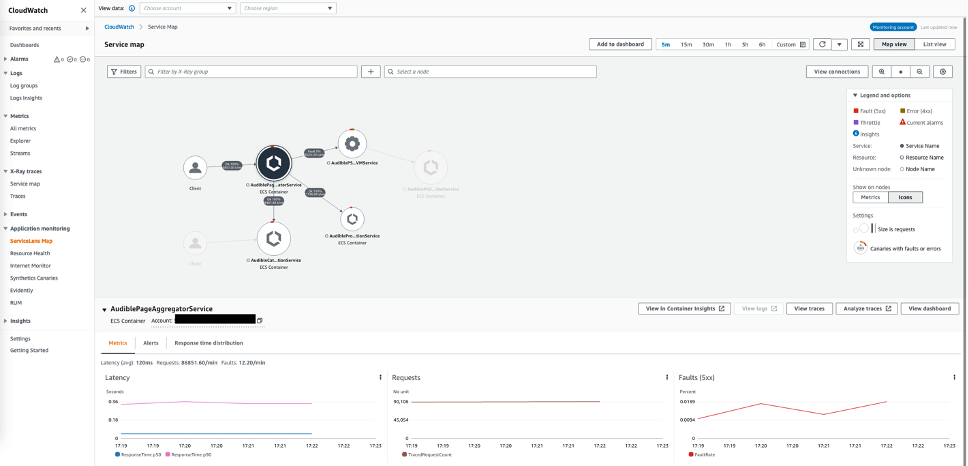The width and height of the screenshot is (968, 466).
Task: Select the 1h time range
Action: pyautogui.click(x=728, y=44)
